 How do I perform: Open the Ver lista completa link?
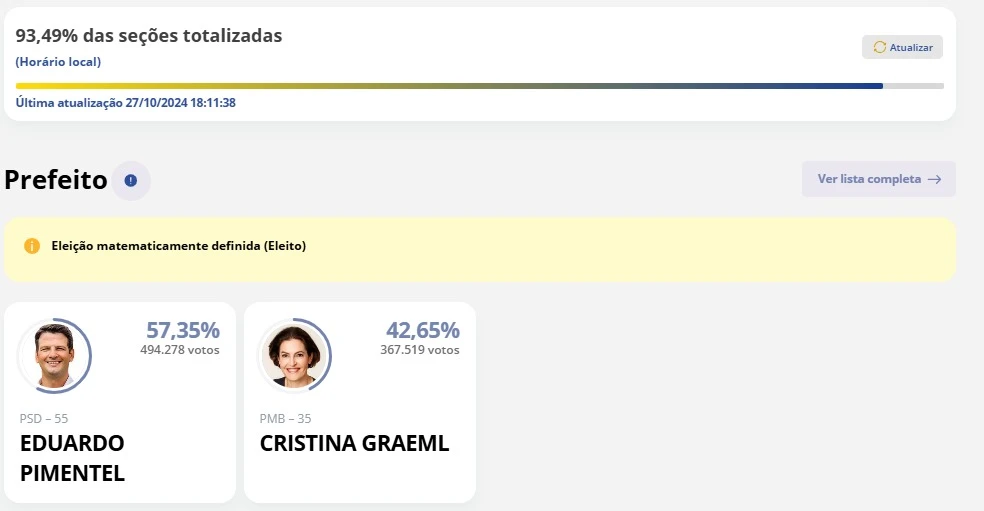(x=878, y=180)
